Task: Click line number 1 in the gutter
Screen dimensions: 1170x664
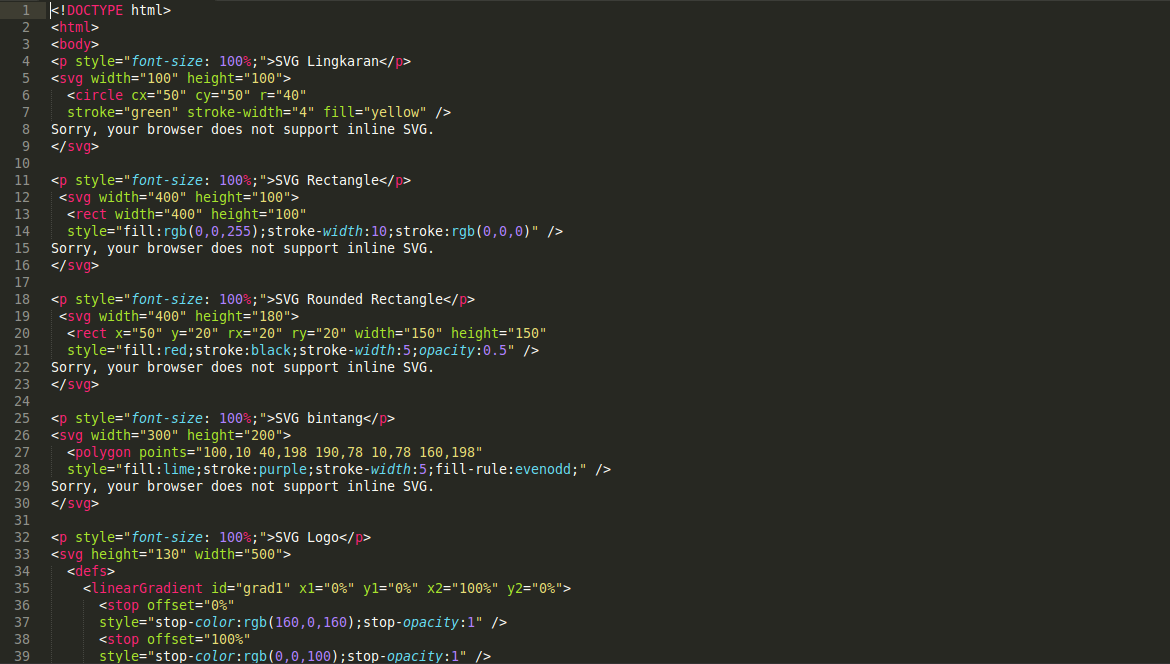Action: point(25,10)
